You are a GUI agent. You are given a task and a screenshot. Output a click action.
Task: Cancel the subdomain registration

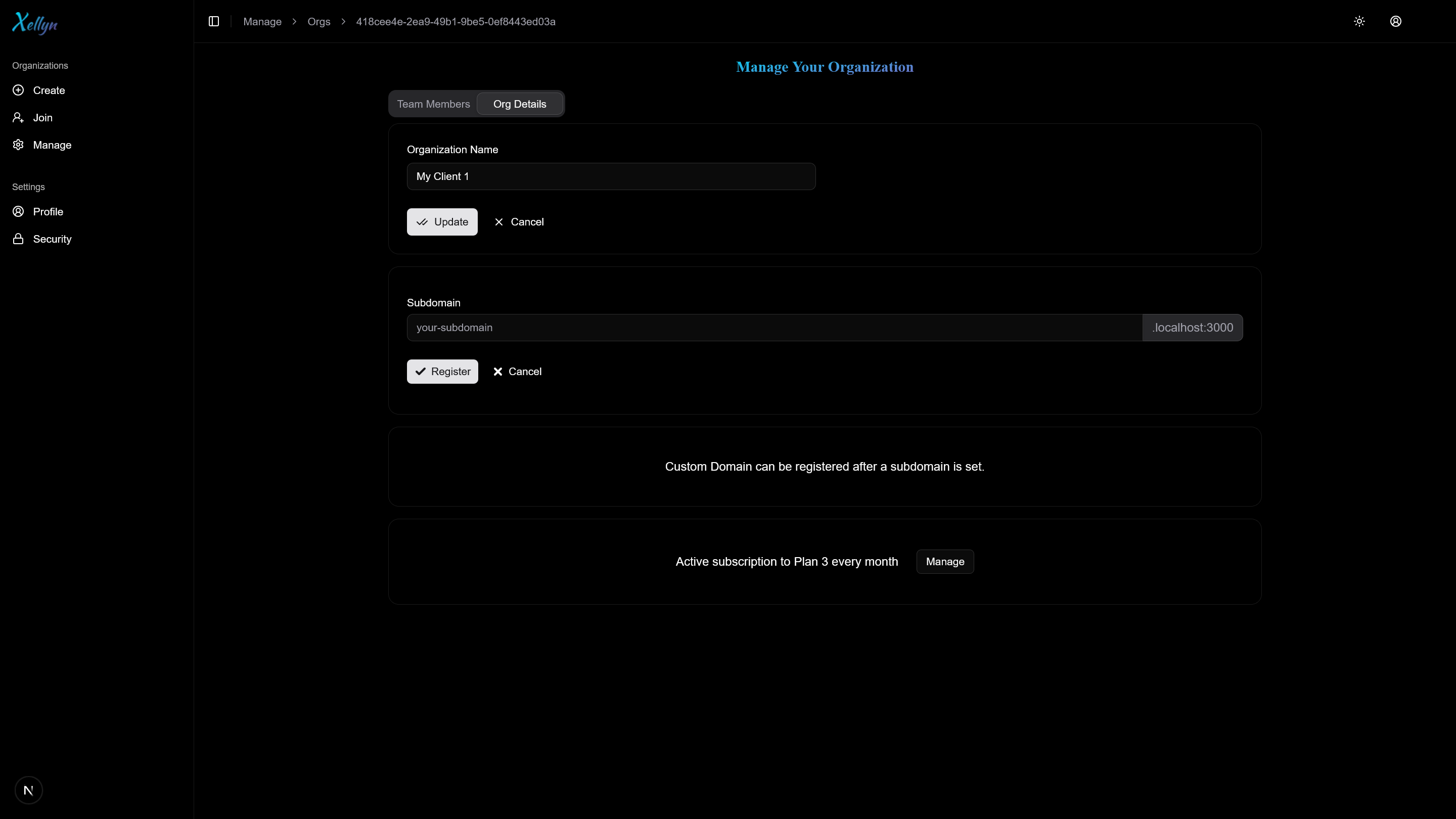point(517,372)
